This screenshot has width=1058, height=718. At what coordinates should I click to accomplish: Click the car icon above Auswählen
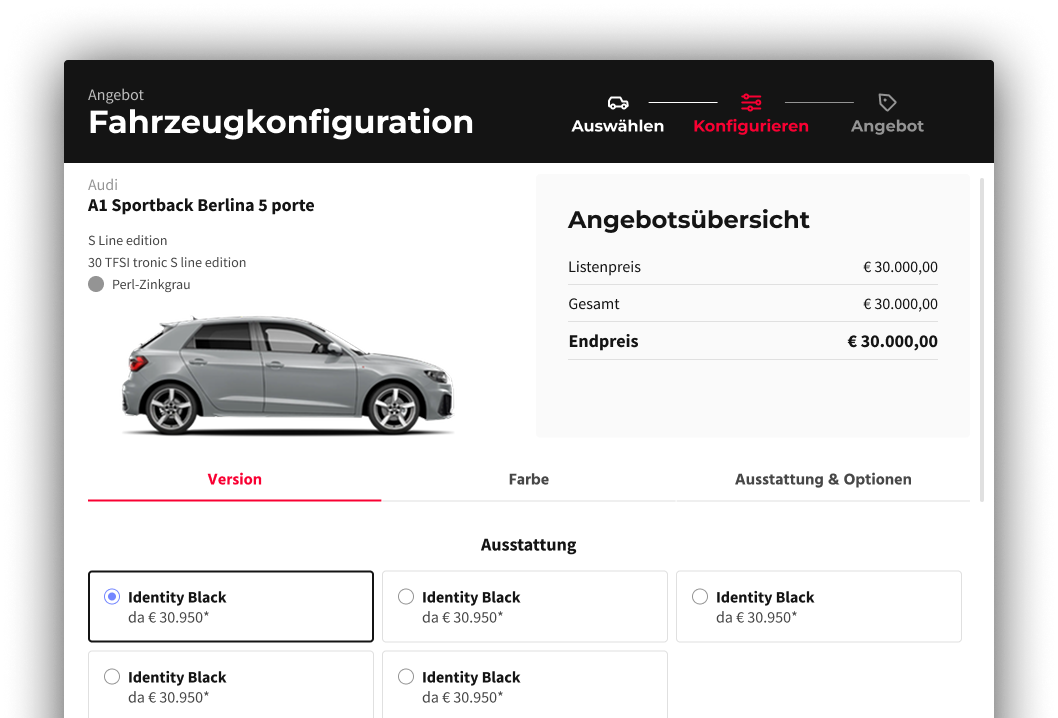coord(617,103)
